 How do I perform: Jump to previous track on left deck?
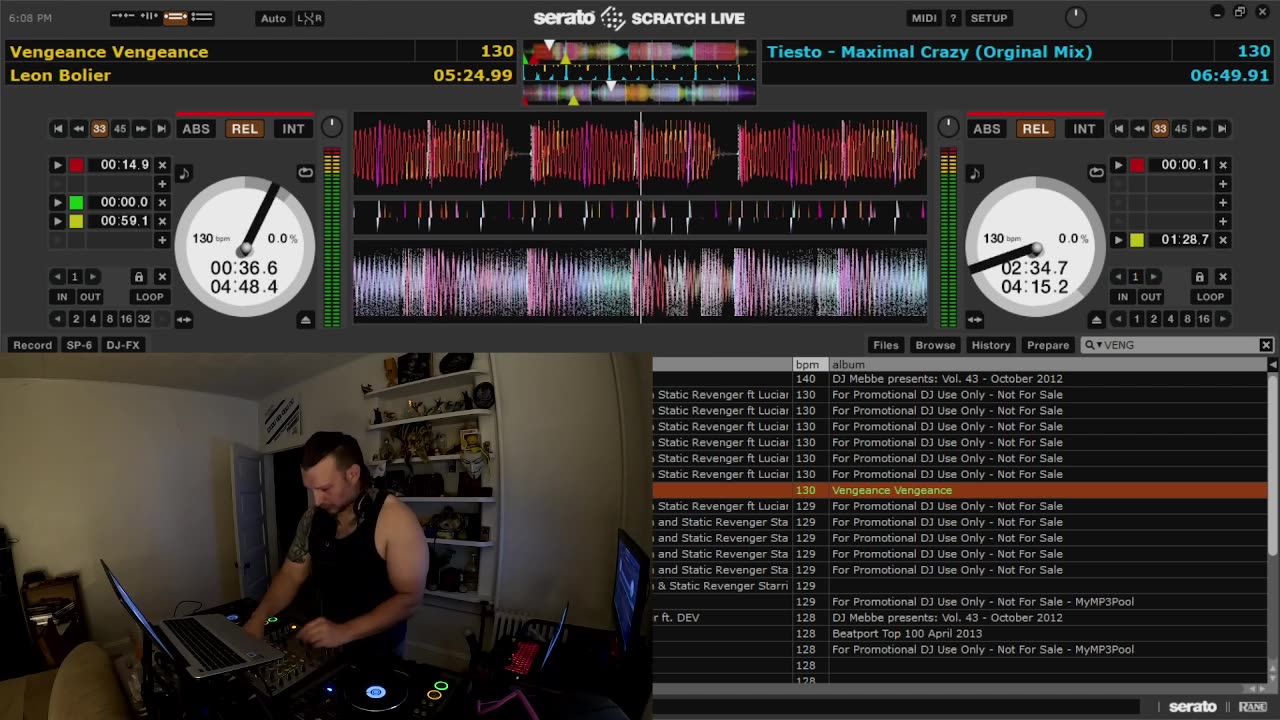coord(58,128)
